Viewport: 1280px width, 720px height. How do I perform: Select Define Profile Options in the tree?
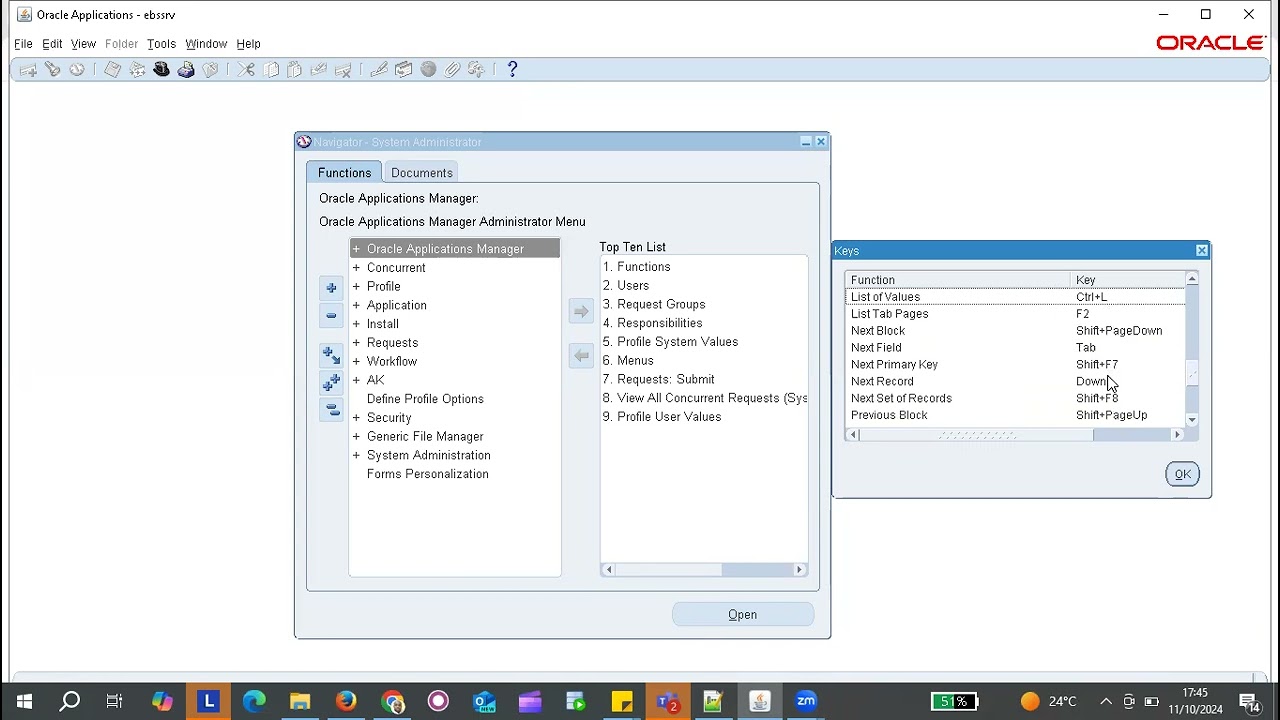tap(425, 399)
